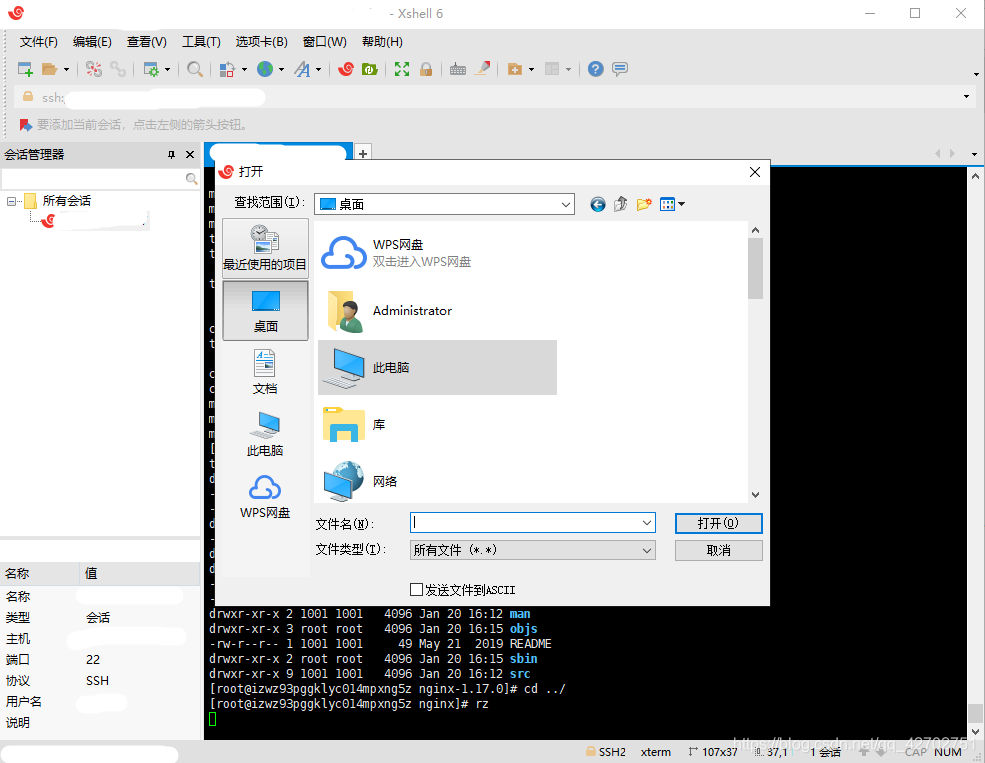
Task: Open the 文件类型 所有文件 dropdown
Action: 533,550
